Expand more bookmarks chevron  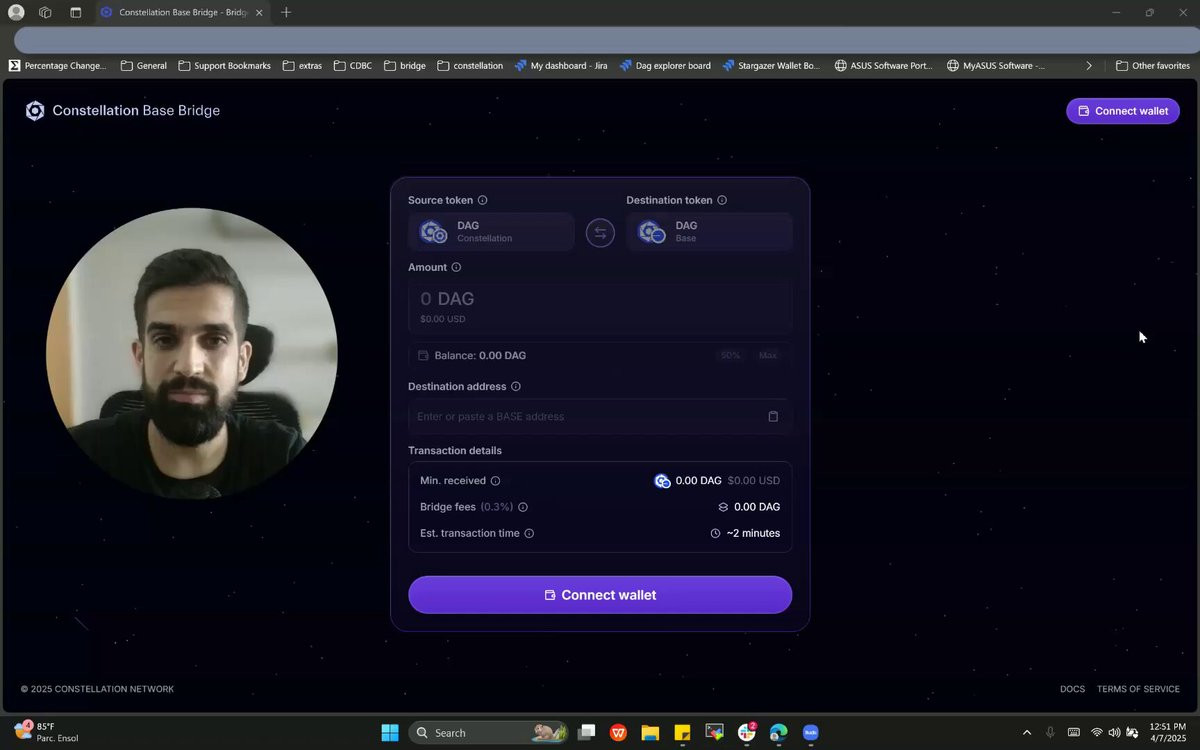[1089, 65]
